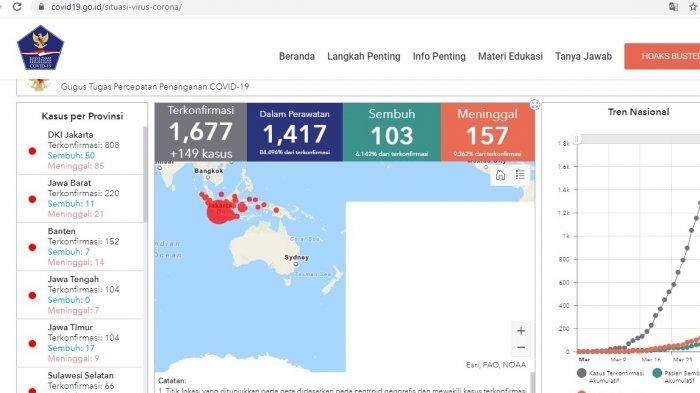
Task: Select DKI Jakarta in province list
Action: point(80,150)
